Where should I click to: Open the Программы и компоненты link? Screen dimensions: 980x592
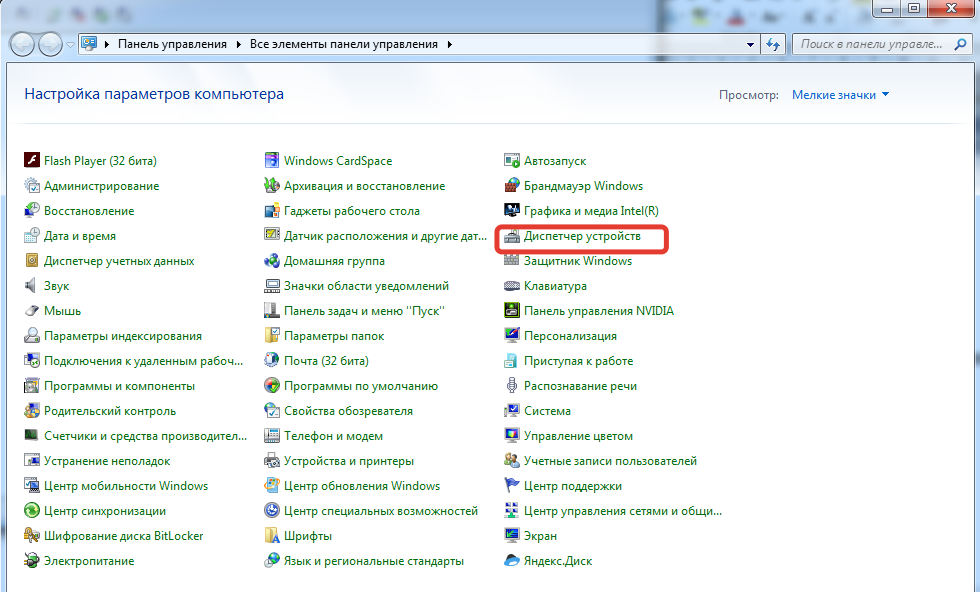click(119, 386)
